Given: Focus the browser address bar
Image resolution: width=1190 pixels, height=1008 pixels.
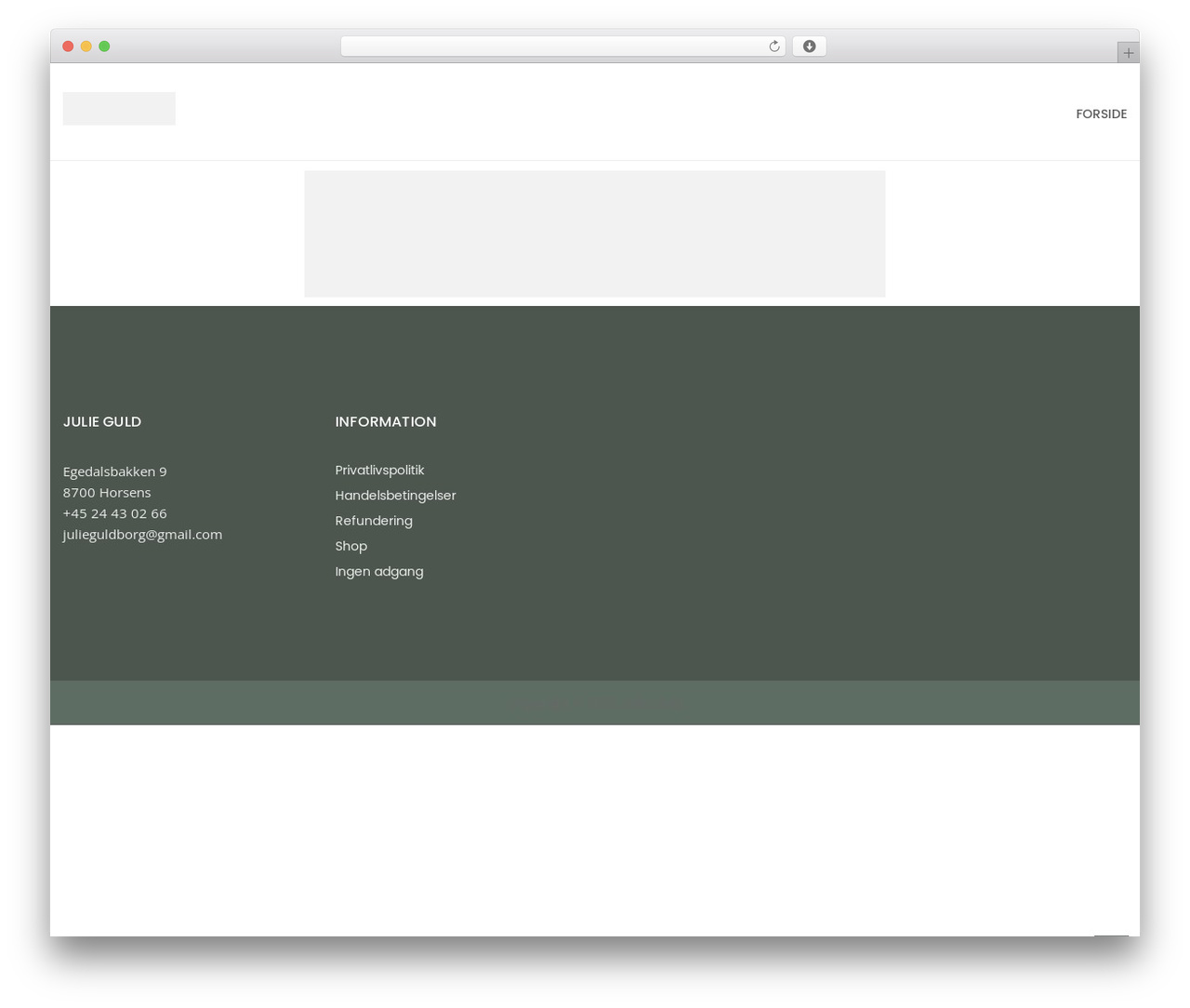Looking at the screenshot, I should (x=562, y=46).
